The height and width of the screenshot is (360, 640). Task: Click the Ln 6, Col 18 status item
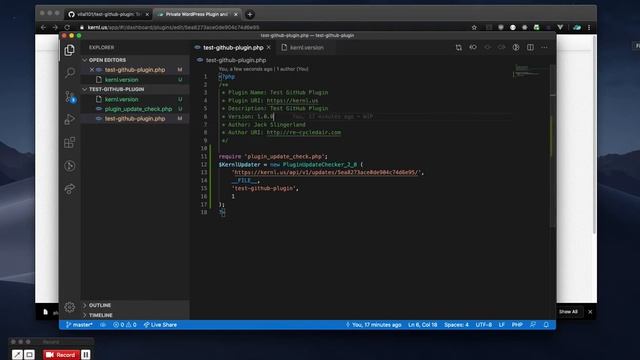422,325
